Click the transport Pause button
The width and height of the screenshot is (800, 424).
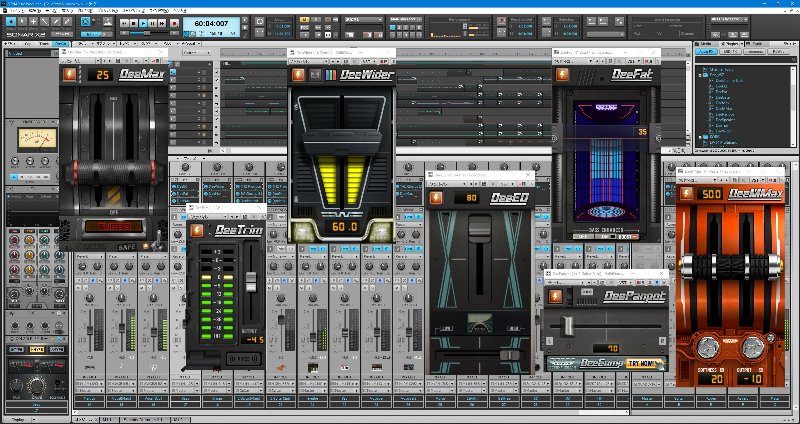point(153,23)
